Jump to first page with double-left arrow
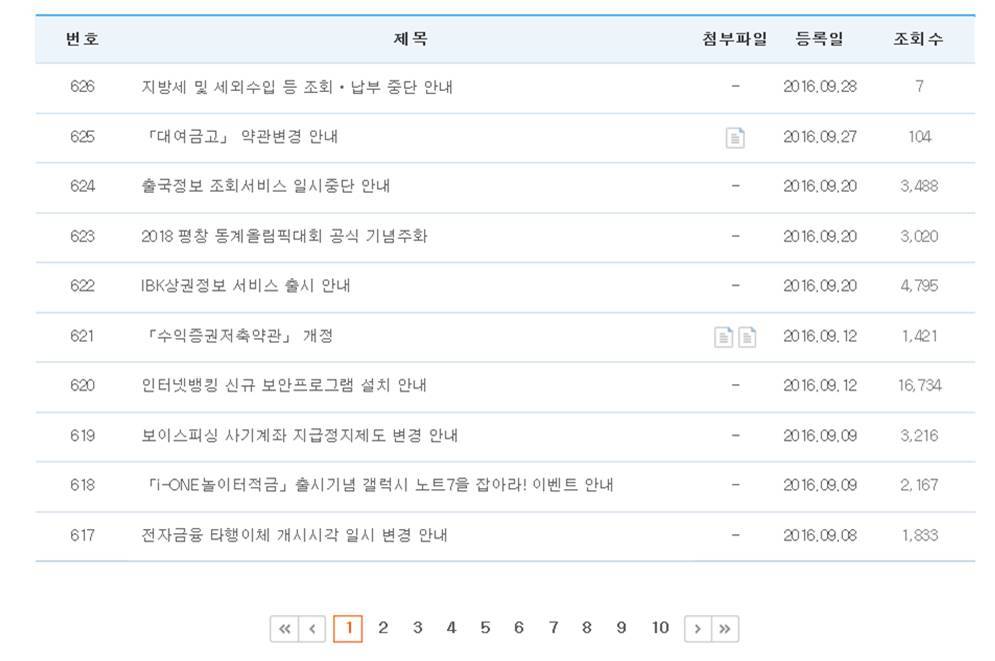Screen dimensions: 995x661 pyautogui.click(x=284, y=629)
